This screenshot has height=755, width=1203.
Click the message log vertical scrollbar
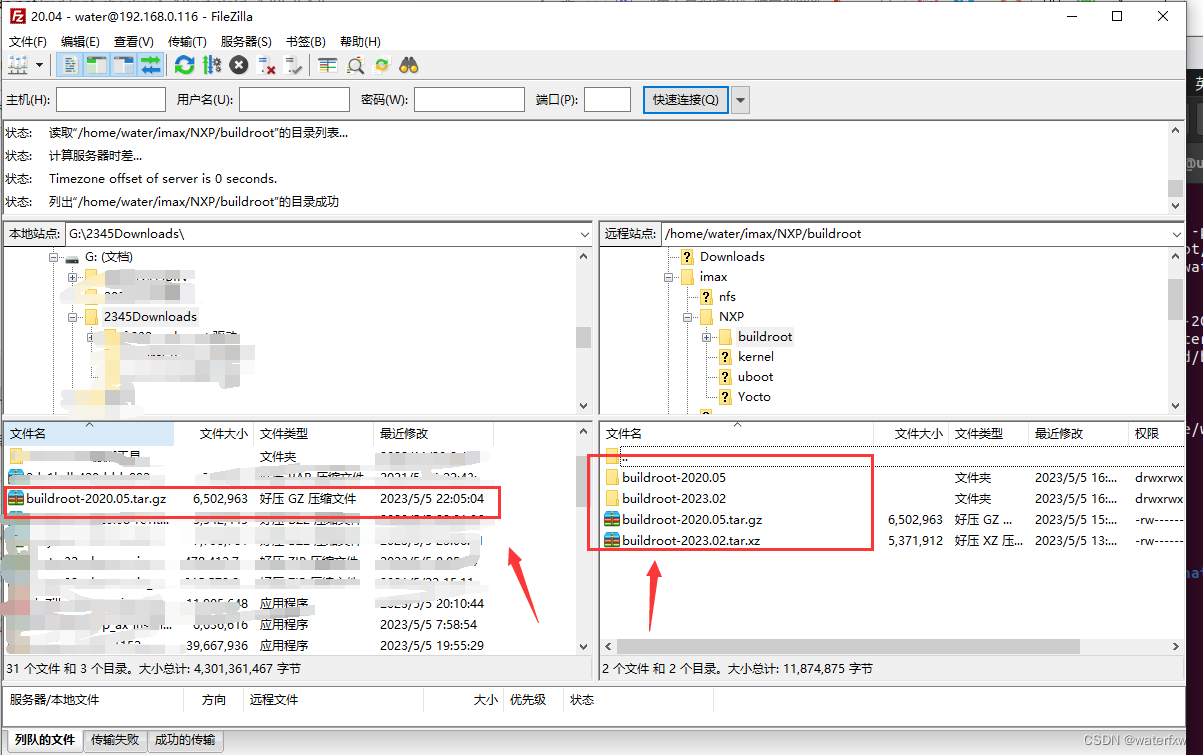point(1176,188)
